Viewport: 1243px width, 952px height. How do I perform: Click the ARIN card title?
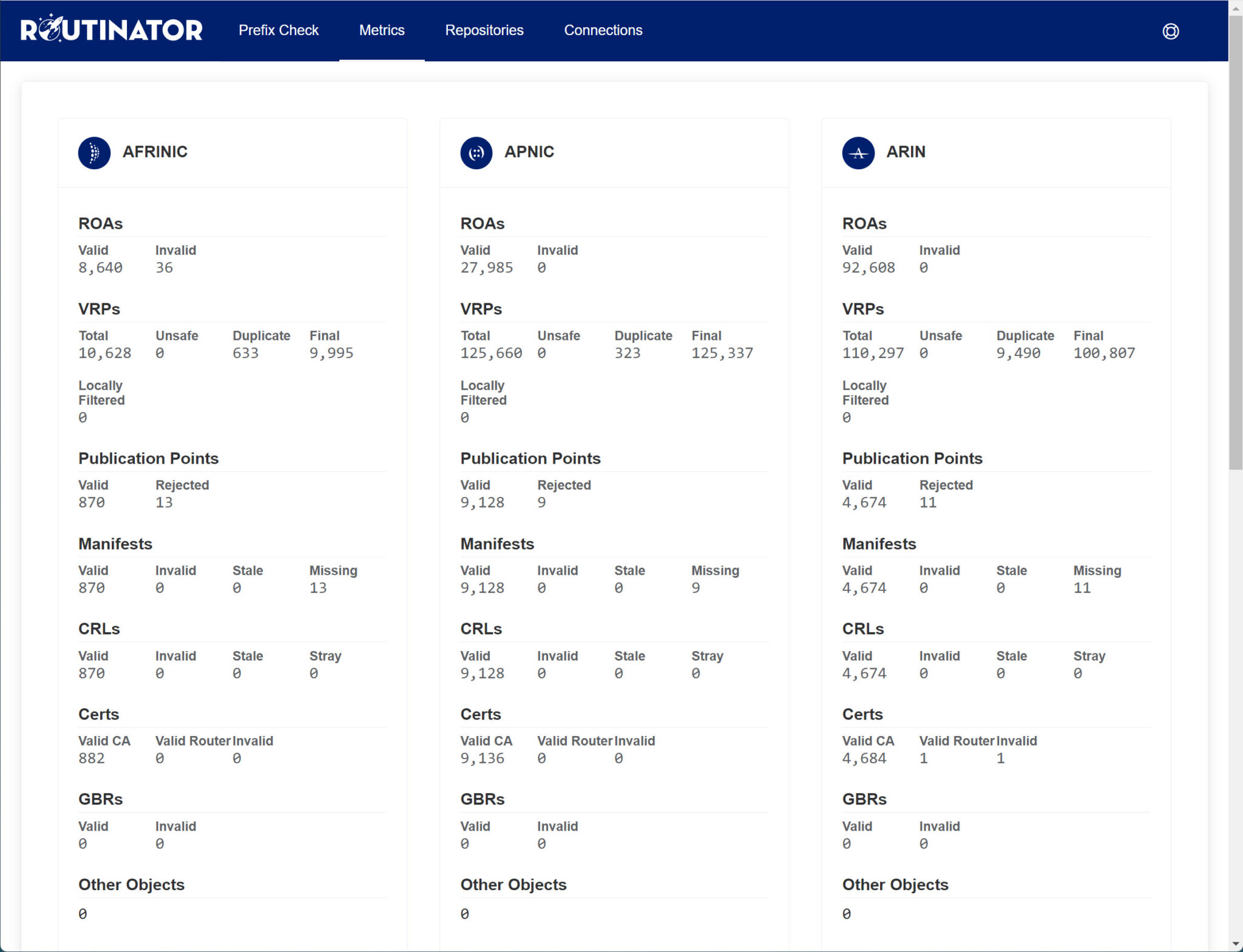point(906,152)
